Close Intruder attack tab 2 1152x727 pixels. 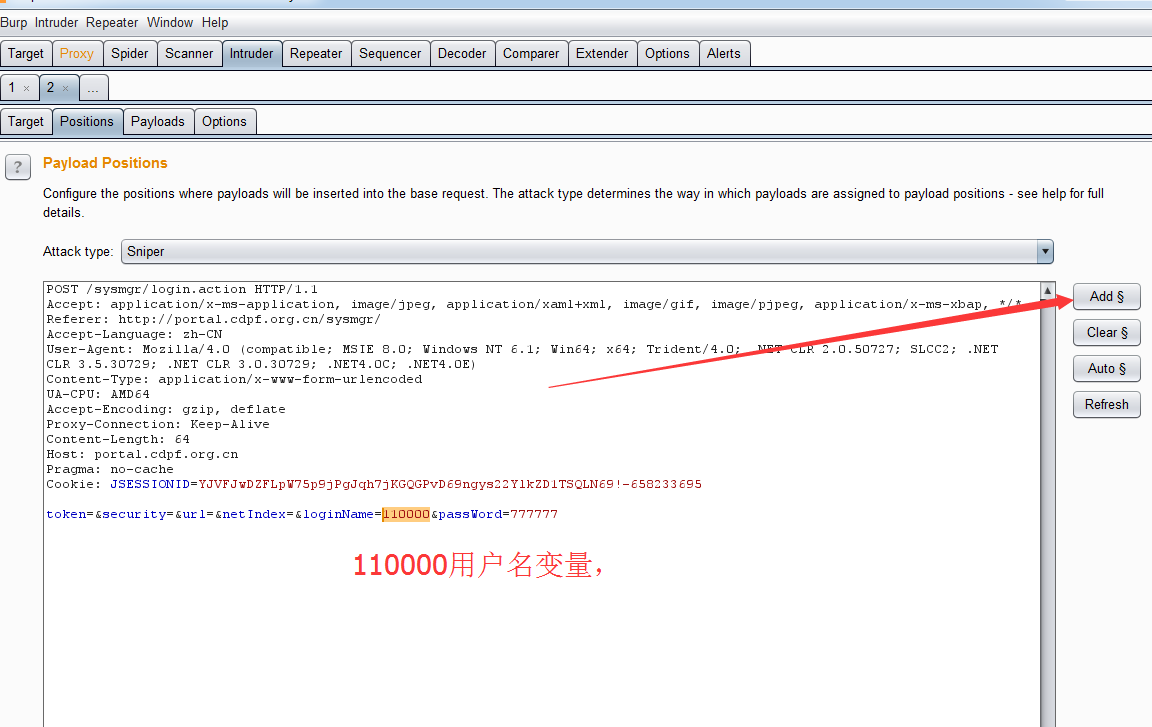coord(65,89)
